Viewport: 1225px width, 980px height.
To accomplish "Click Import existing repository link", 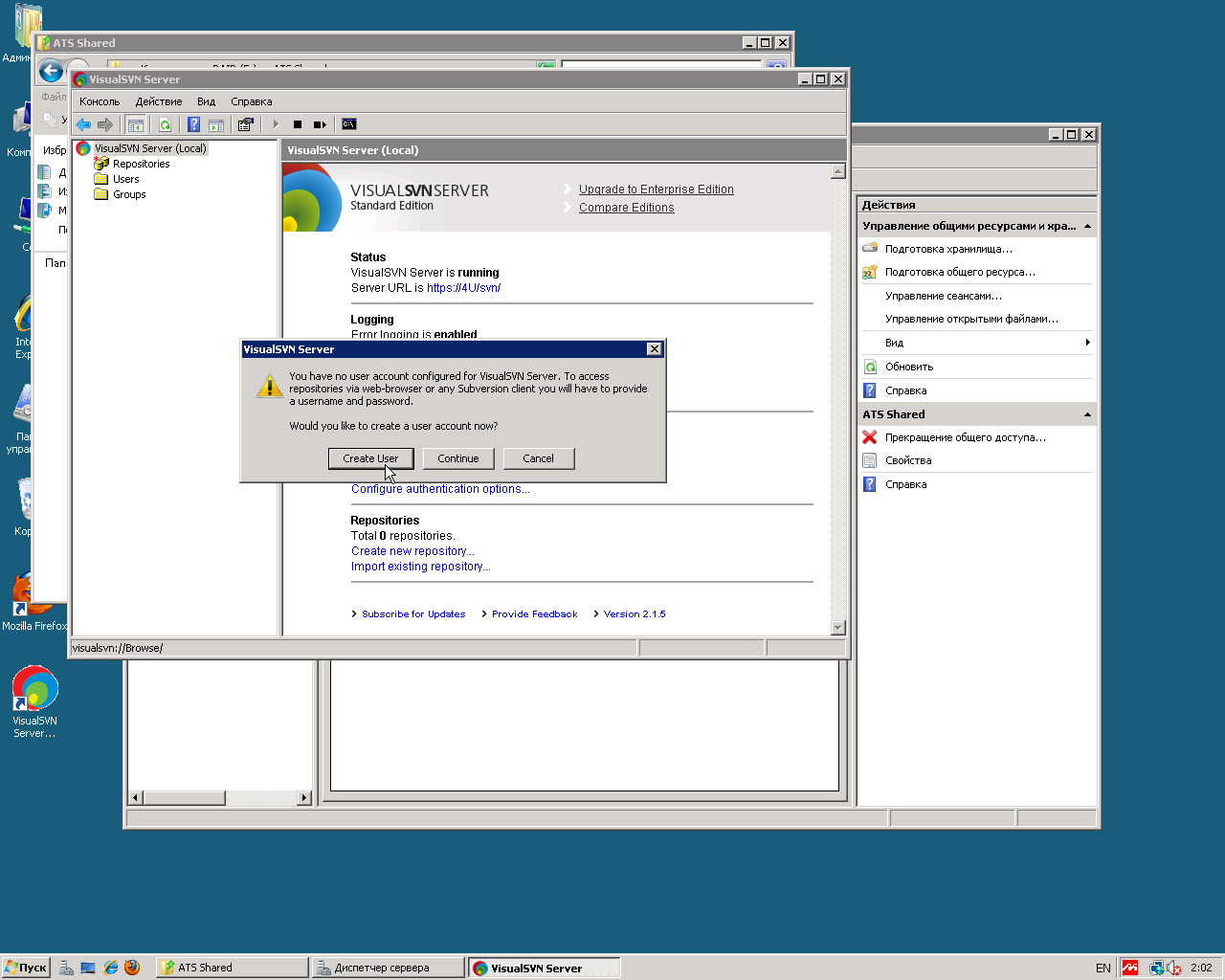I will click(421, 567).
